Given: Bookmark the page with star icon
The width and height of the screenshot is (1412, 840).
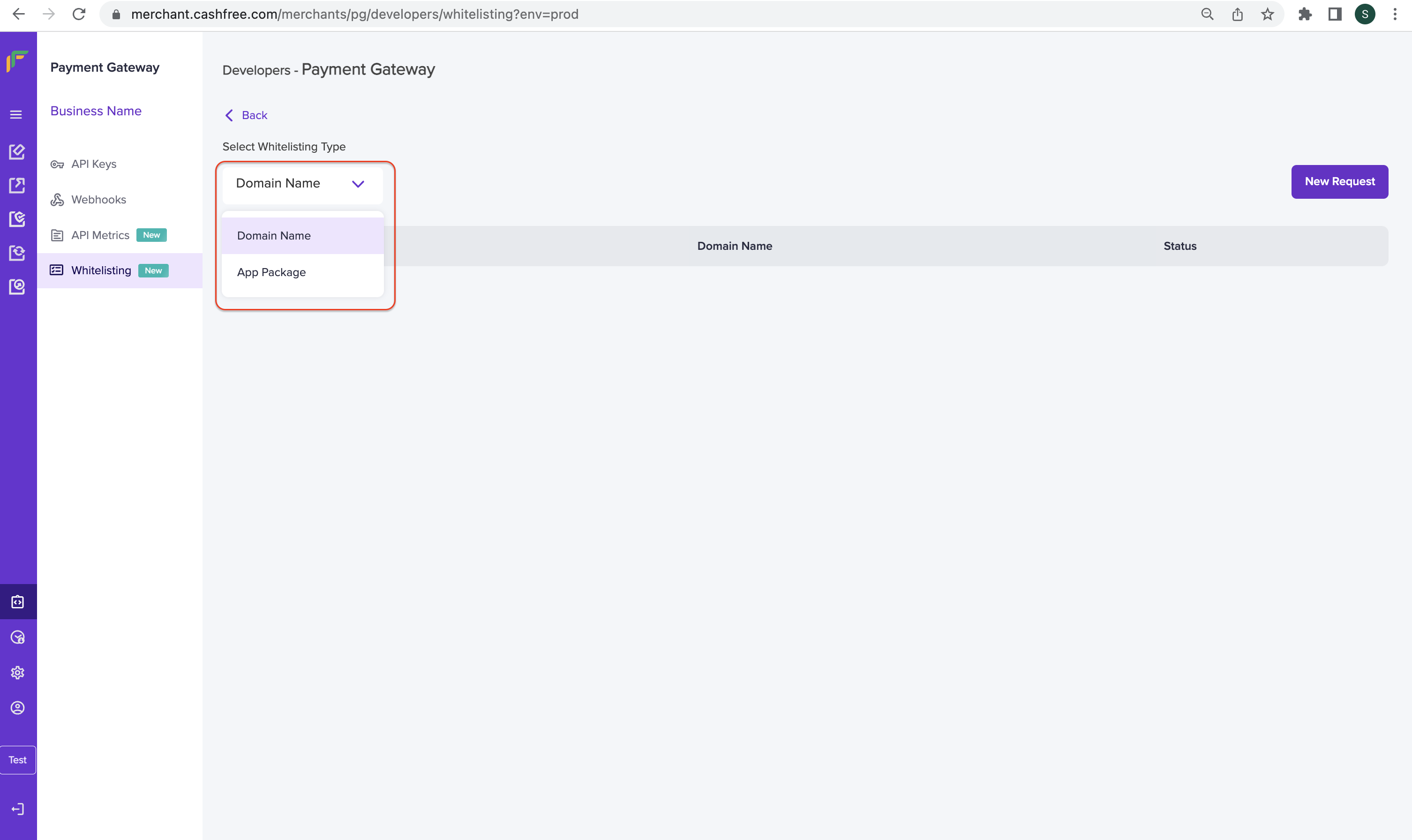Looking at the screenshot, I should pyautogui.click(x=1267, y=14).
